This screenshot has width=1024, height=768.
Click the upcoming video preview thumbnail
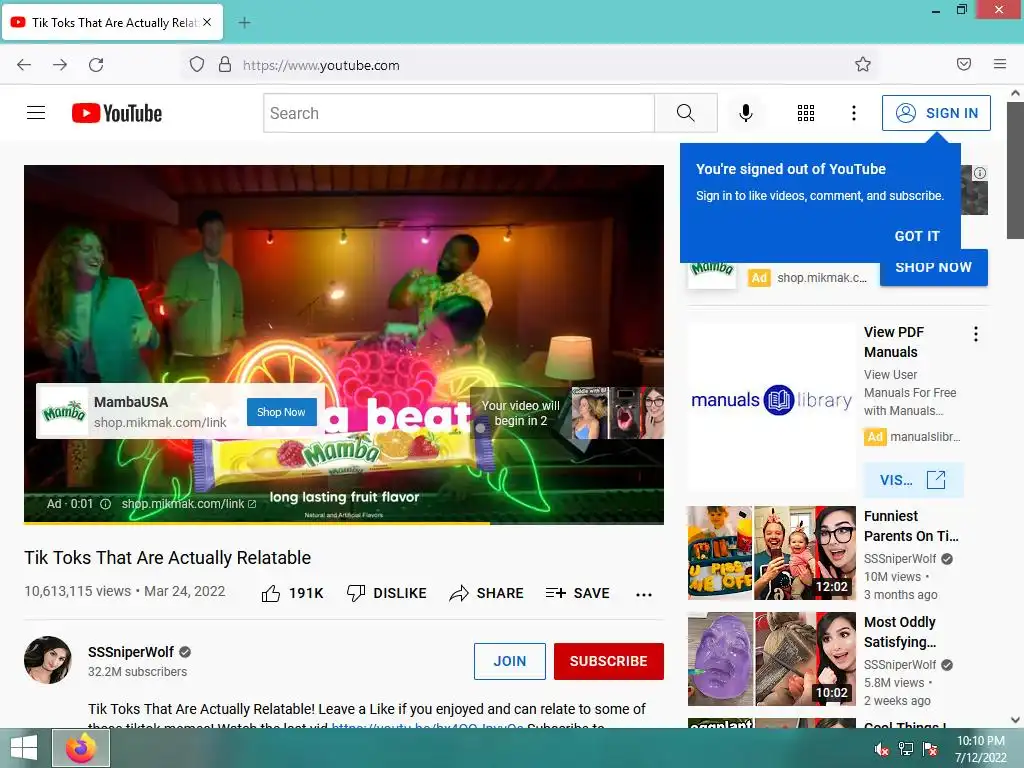click(x=617, y=413)
